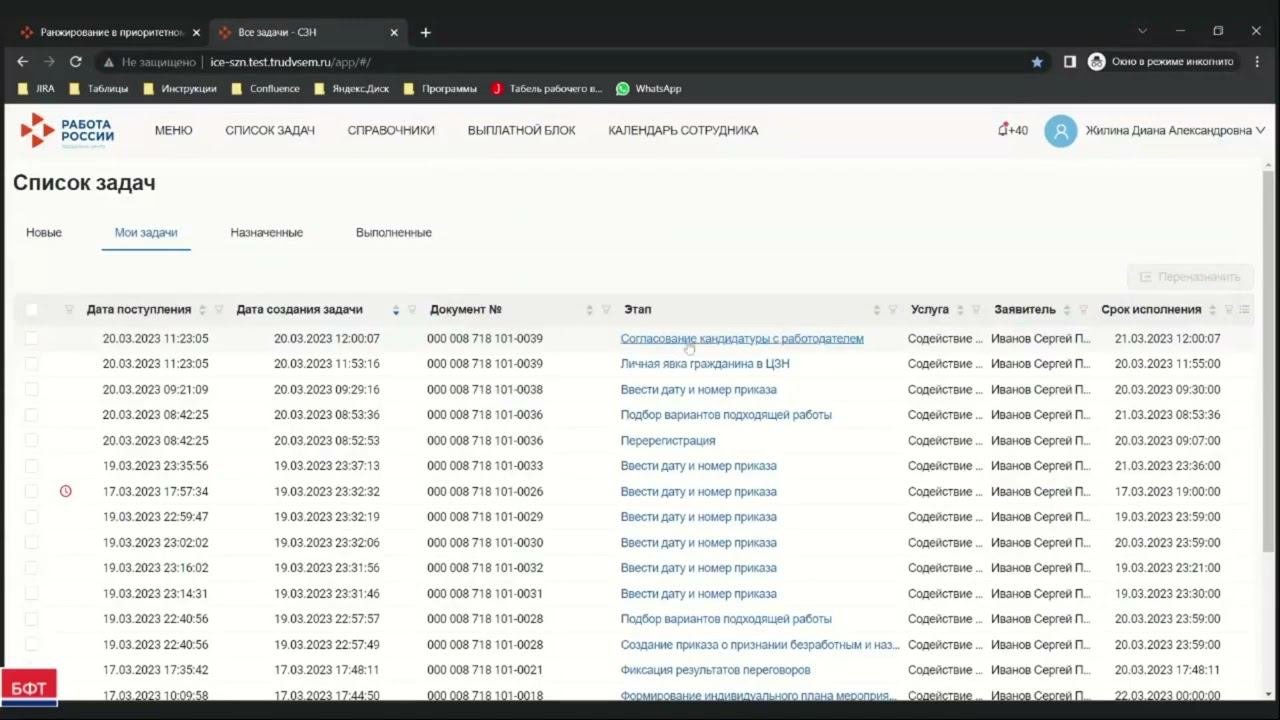
Task: Expand the Жилина Диана Александровна user dropdown
Action: coord(1260,131)
